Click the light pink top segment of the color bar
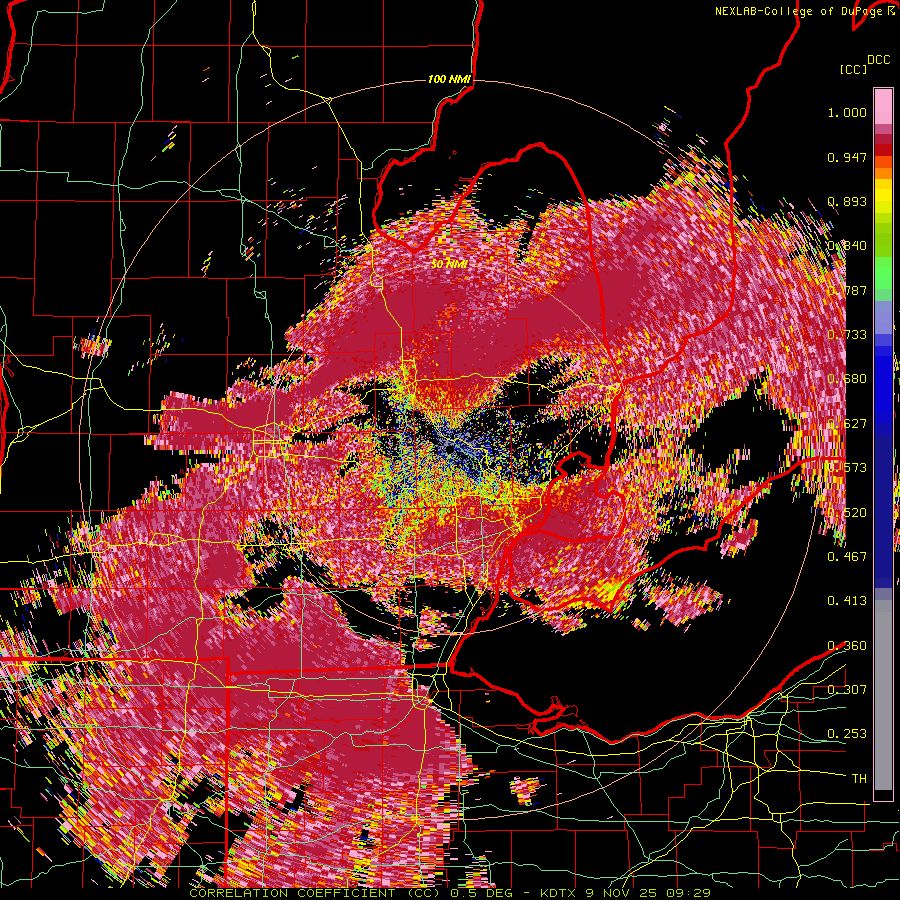This screenshot has width=900, height=900. coord(883,106)
